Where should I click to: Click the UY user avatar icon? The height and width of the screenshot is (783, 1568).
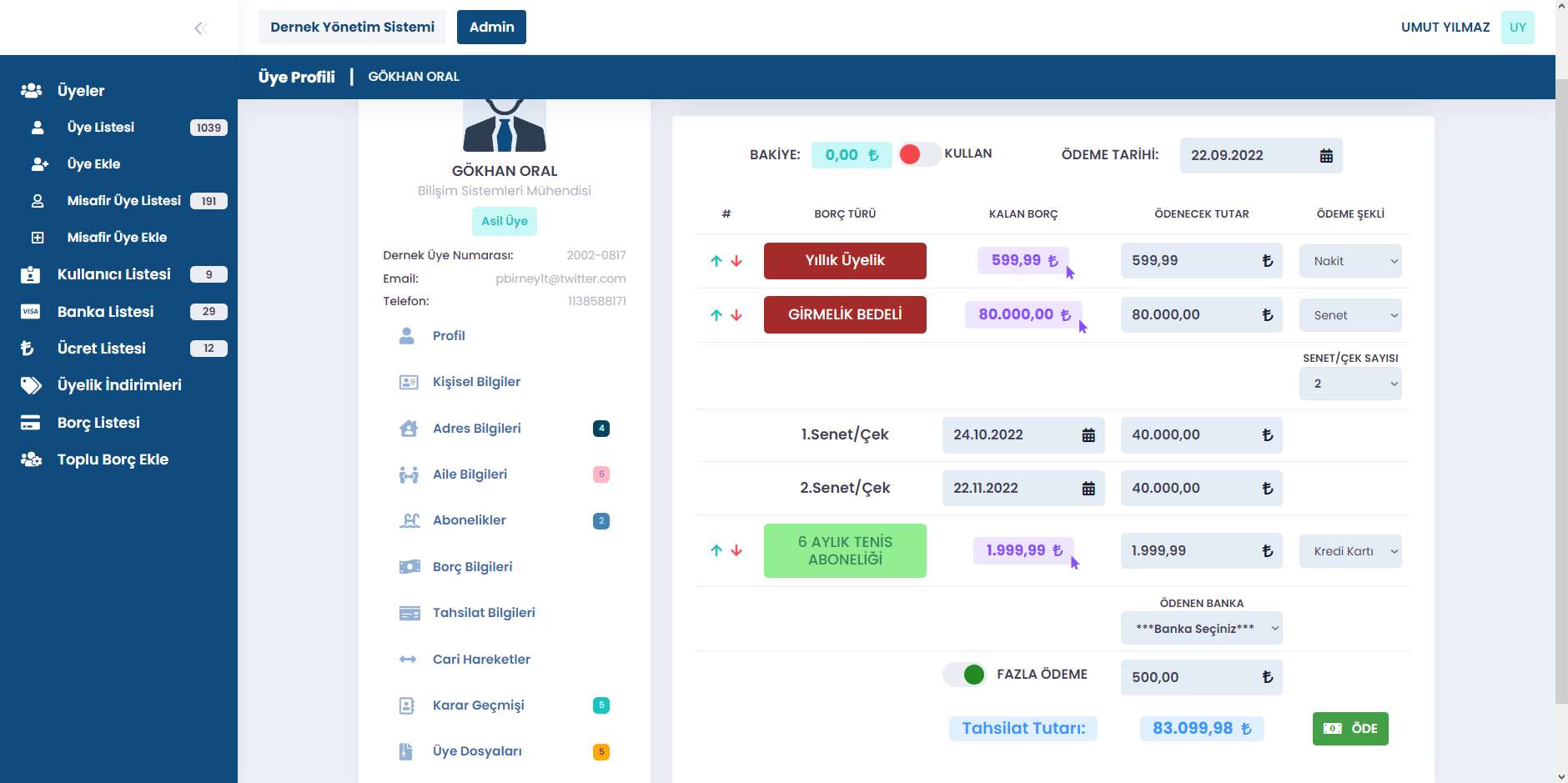(x=1517, y=28)
